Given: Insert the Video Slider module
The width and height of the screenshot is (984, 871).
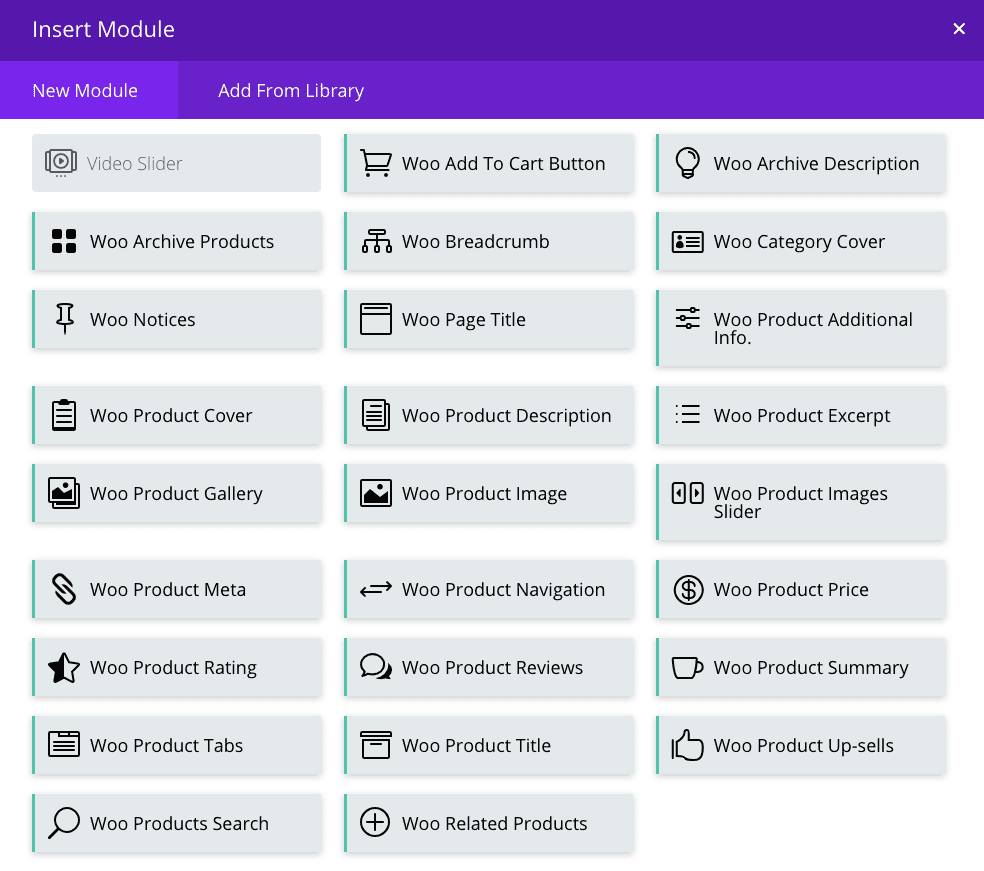Looking at the screenshot, I should [x=176, y=163].
